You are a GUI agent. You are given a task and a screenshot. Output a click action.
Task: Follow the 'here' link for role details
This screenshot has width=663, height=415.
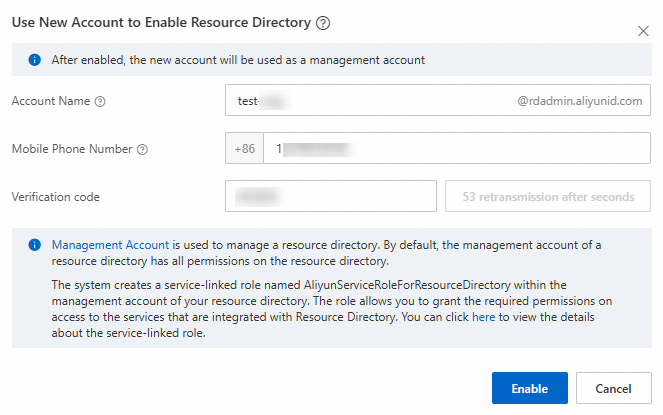483,317
